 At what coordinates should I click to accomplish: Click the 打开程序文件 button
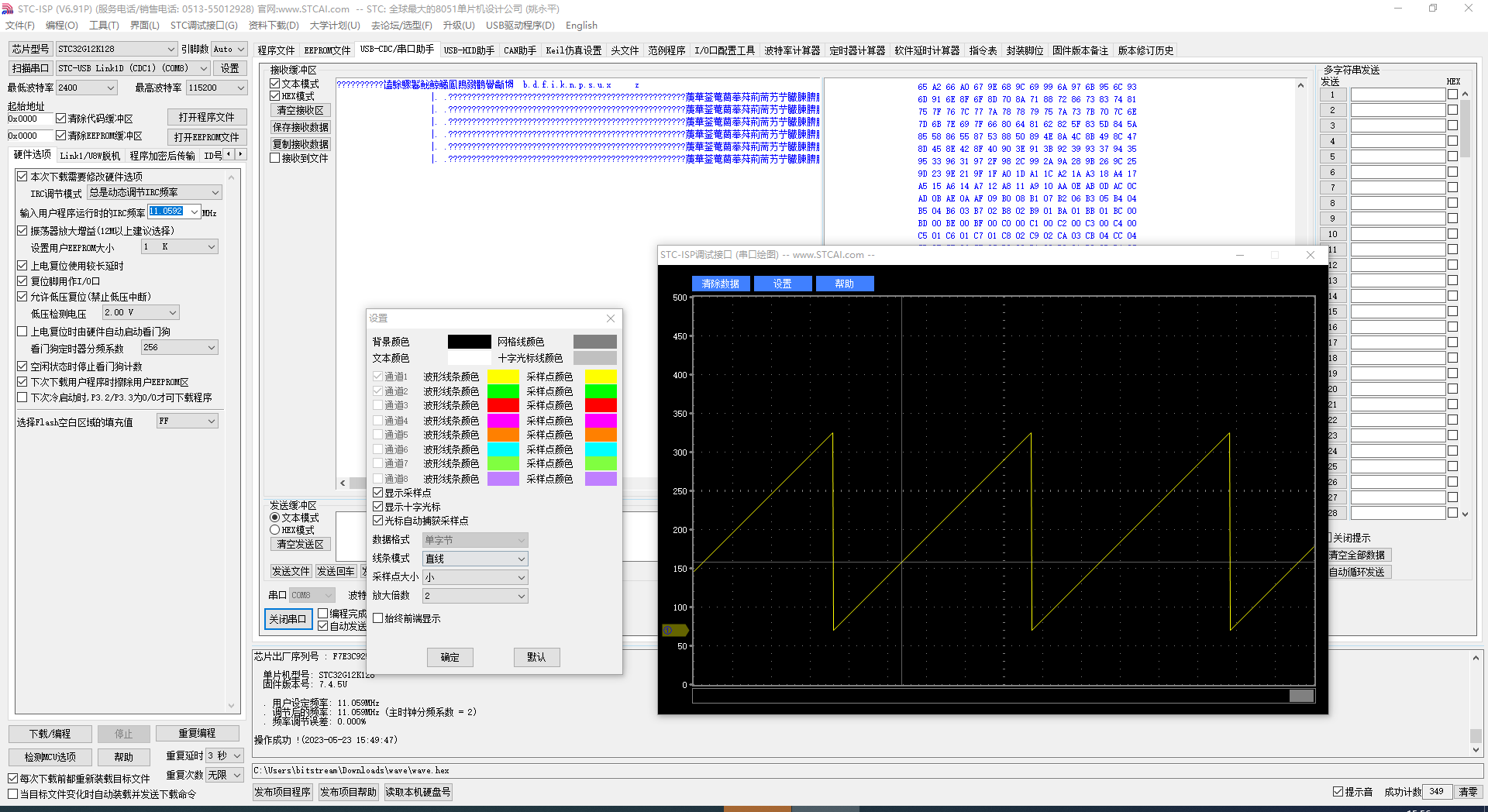[206, 117]
